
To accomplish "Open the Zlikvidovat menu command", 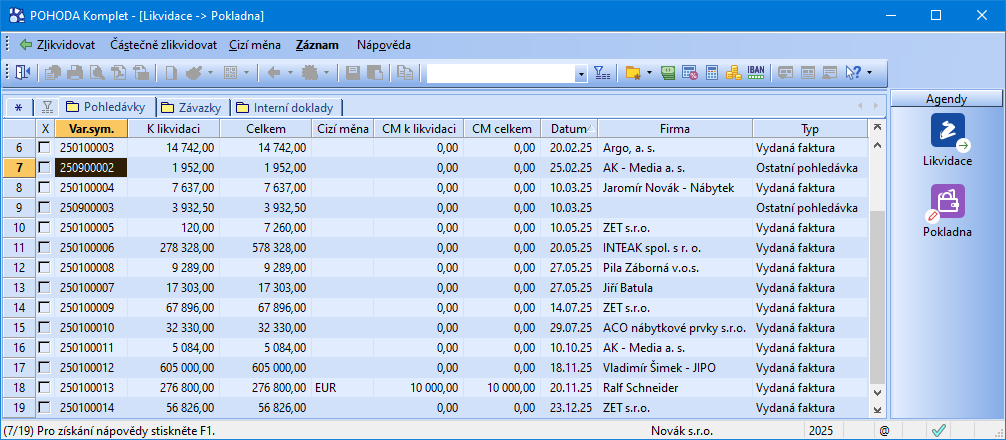I will pos(58,45).
